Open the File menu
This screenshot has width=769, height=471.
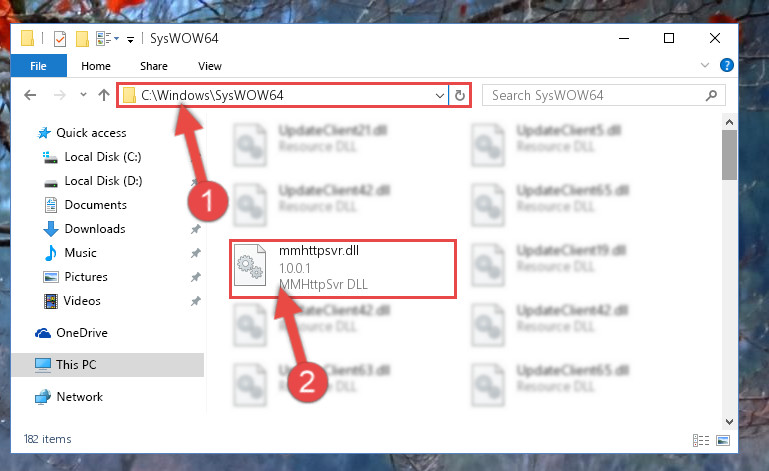point(38,66)
